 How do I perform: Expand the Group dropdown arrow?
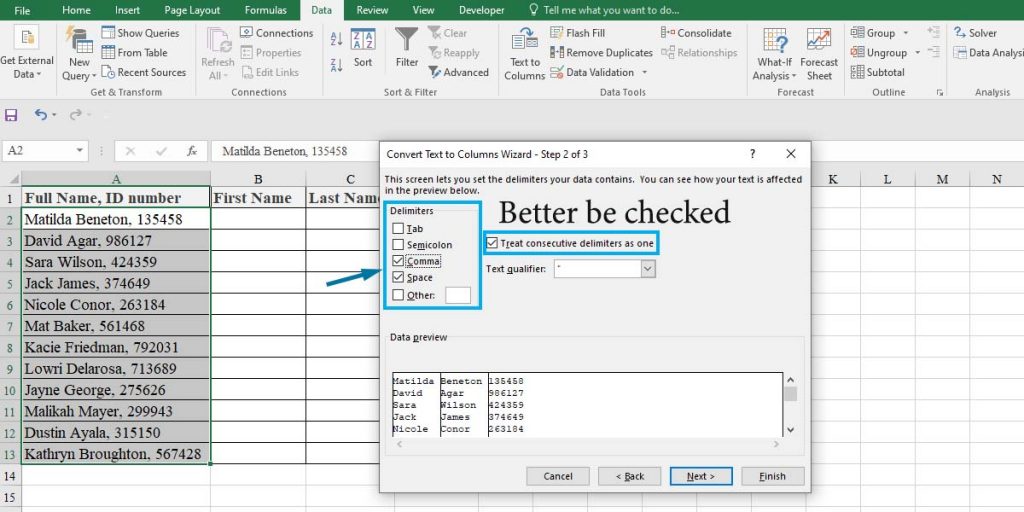905,33
